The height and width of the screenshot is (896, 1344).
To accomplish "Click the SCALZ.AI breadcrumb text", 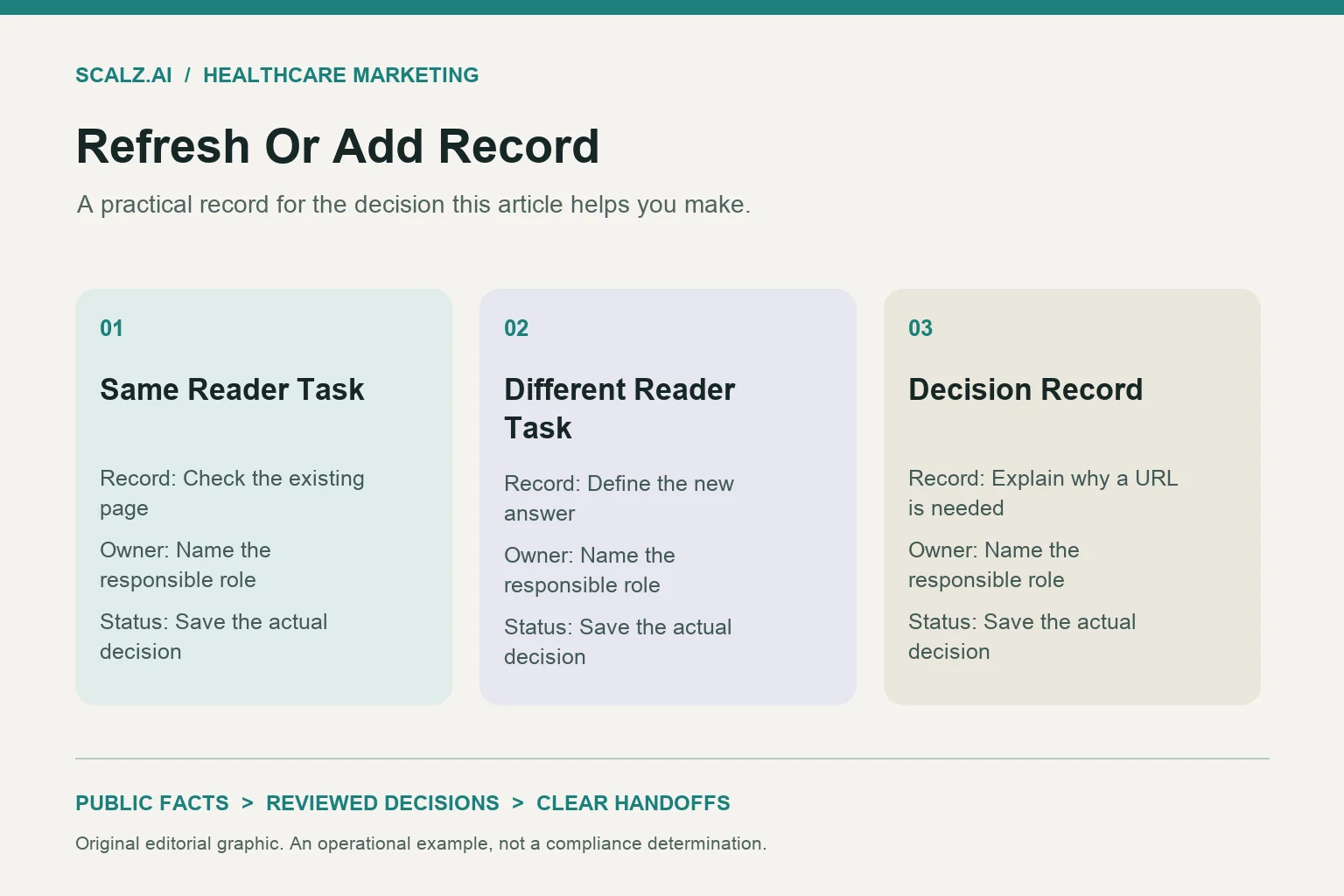I will (123, 75).
